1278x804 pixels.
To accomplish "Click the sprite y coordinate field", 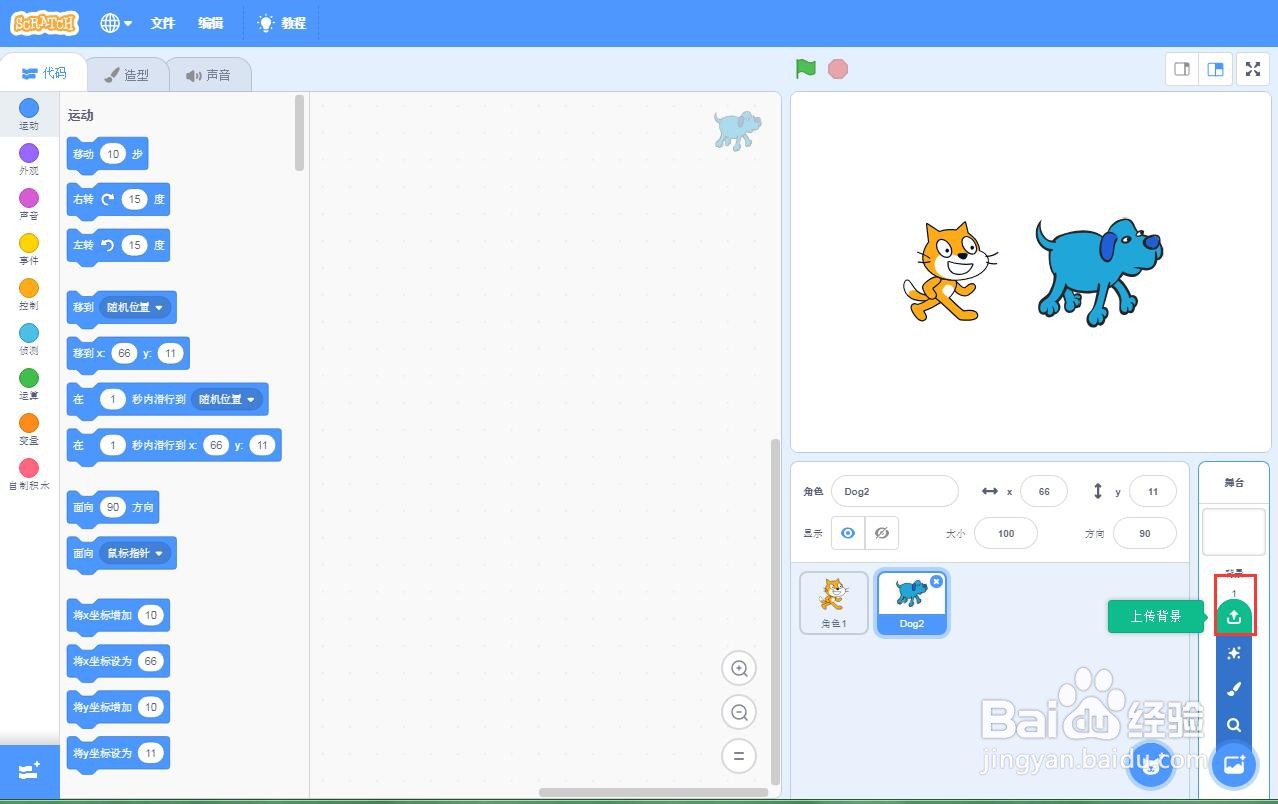I will click(x=1152, y=491).
